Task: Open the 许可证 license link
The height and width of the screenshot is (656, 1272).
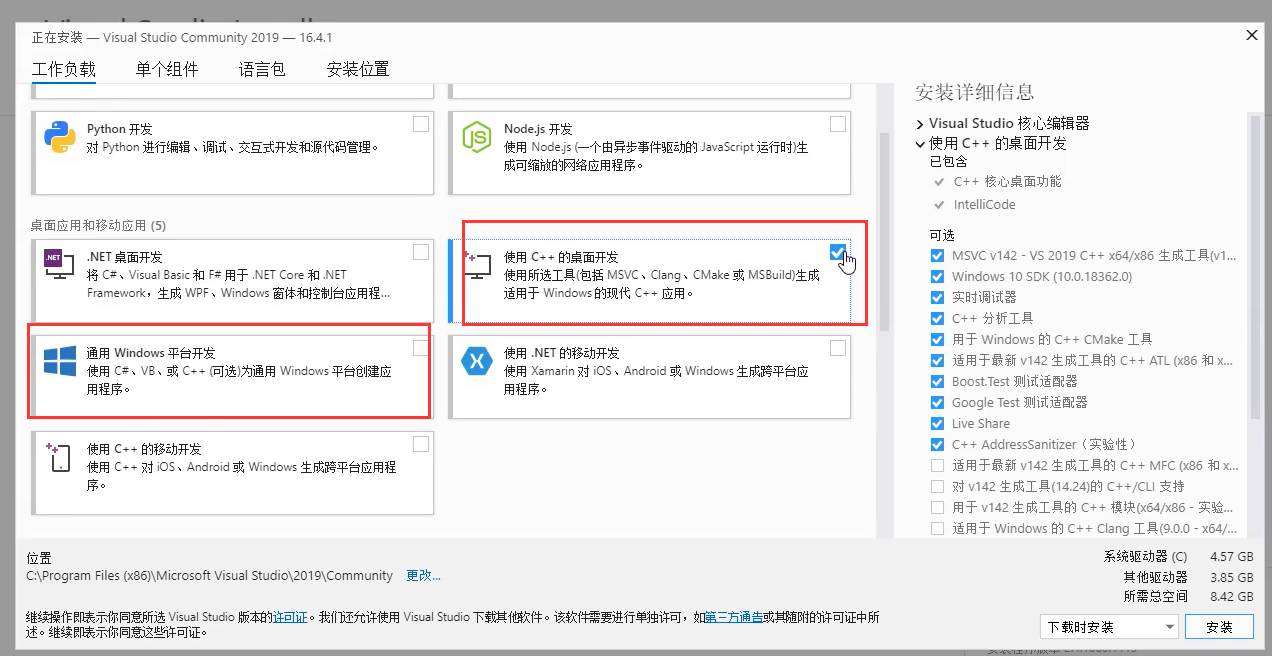Action: (x=290, y=617)
